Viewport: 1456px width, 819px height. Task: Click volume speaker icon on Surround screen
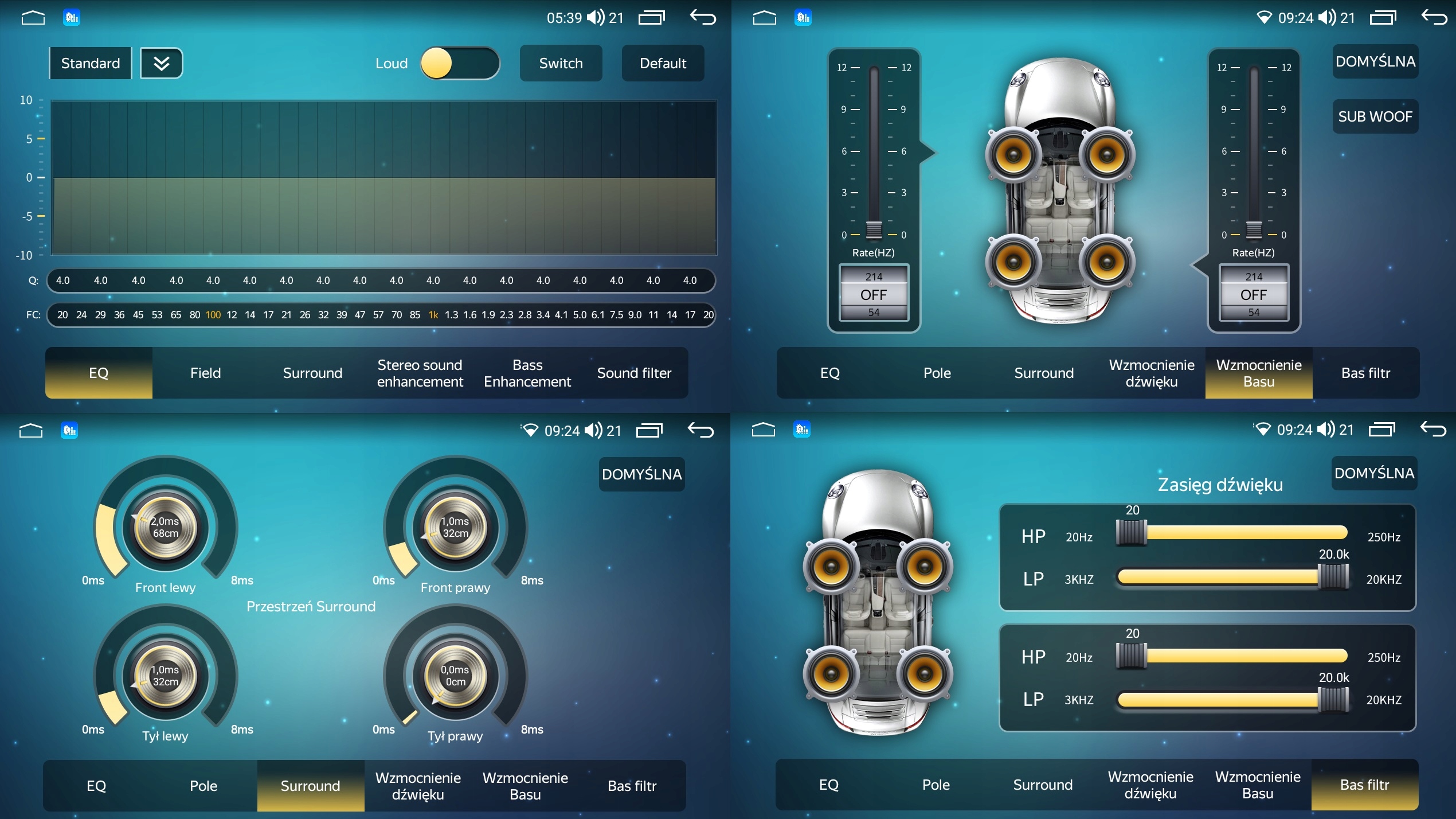pyautogui.click(x=594, y=431)
